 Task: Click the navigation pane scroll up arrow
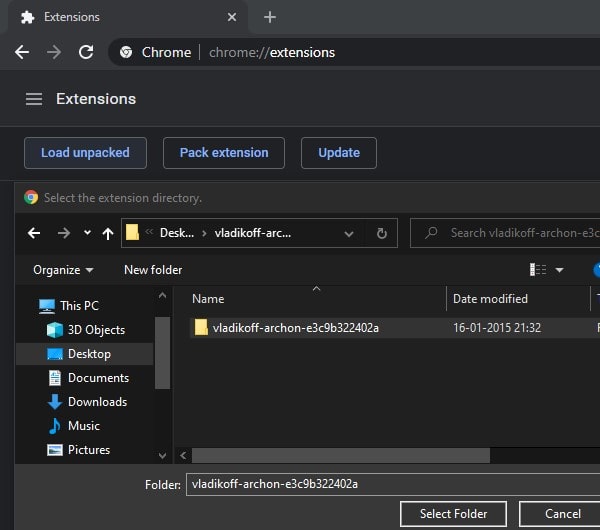pyautogui.click(x=162, y=295)
